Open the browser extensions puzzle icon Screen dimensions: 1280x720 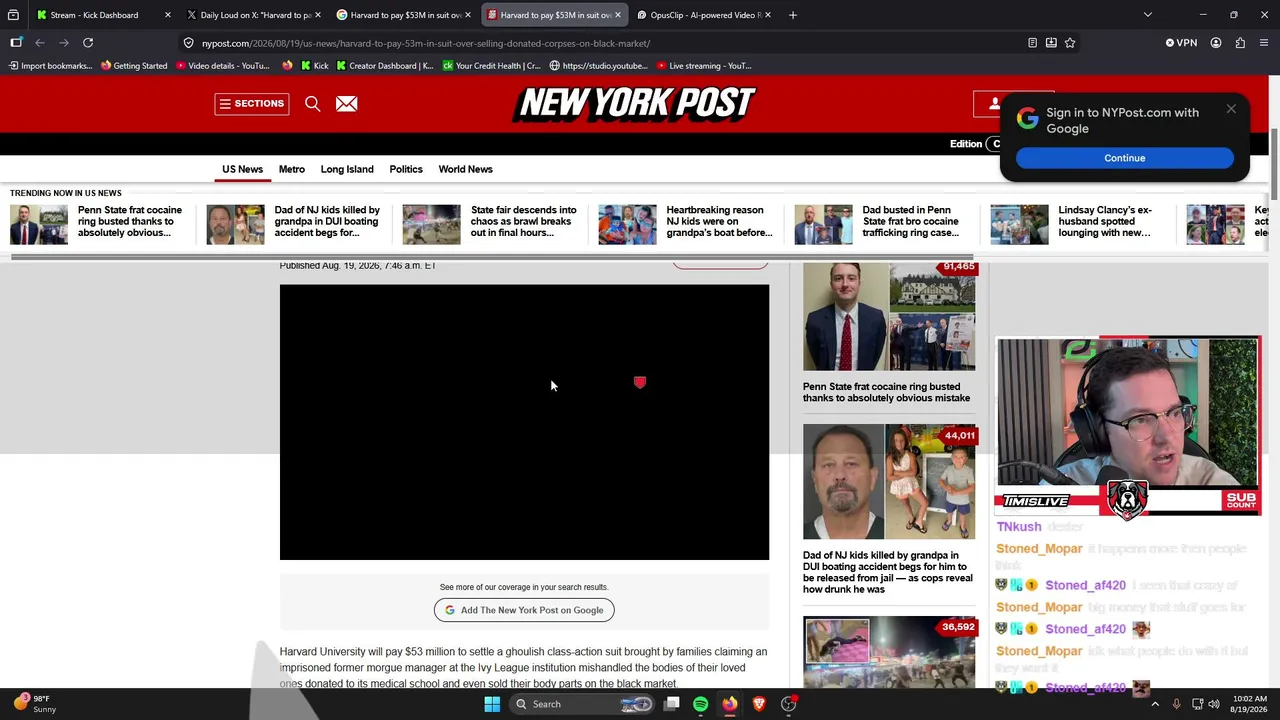[x=1240, y=43]
